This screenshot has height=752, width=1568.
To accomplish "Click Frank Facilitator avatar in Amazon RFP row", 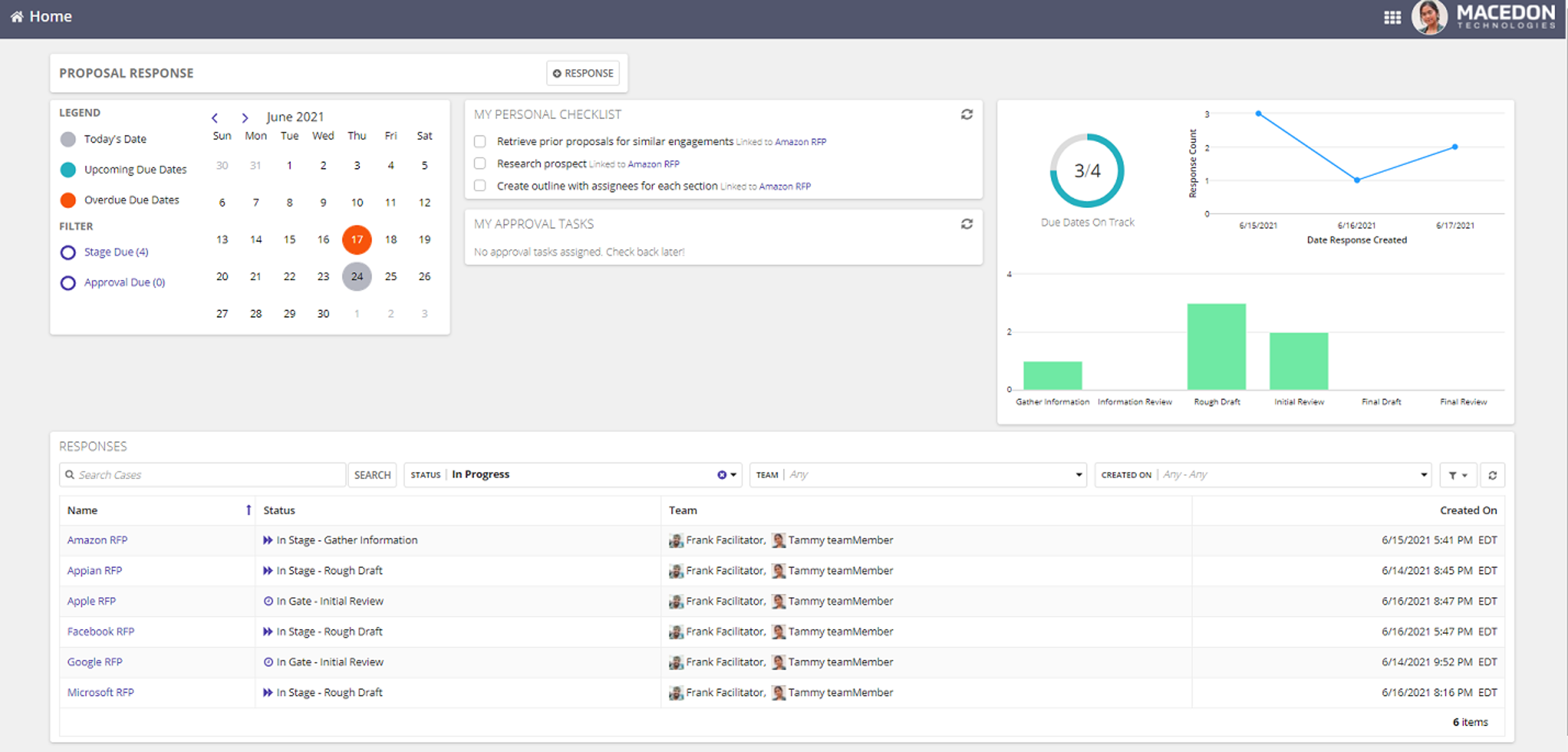I will click(x=676, y=540).
